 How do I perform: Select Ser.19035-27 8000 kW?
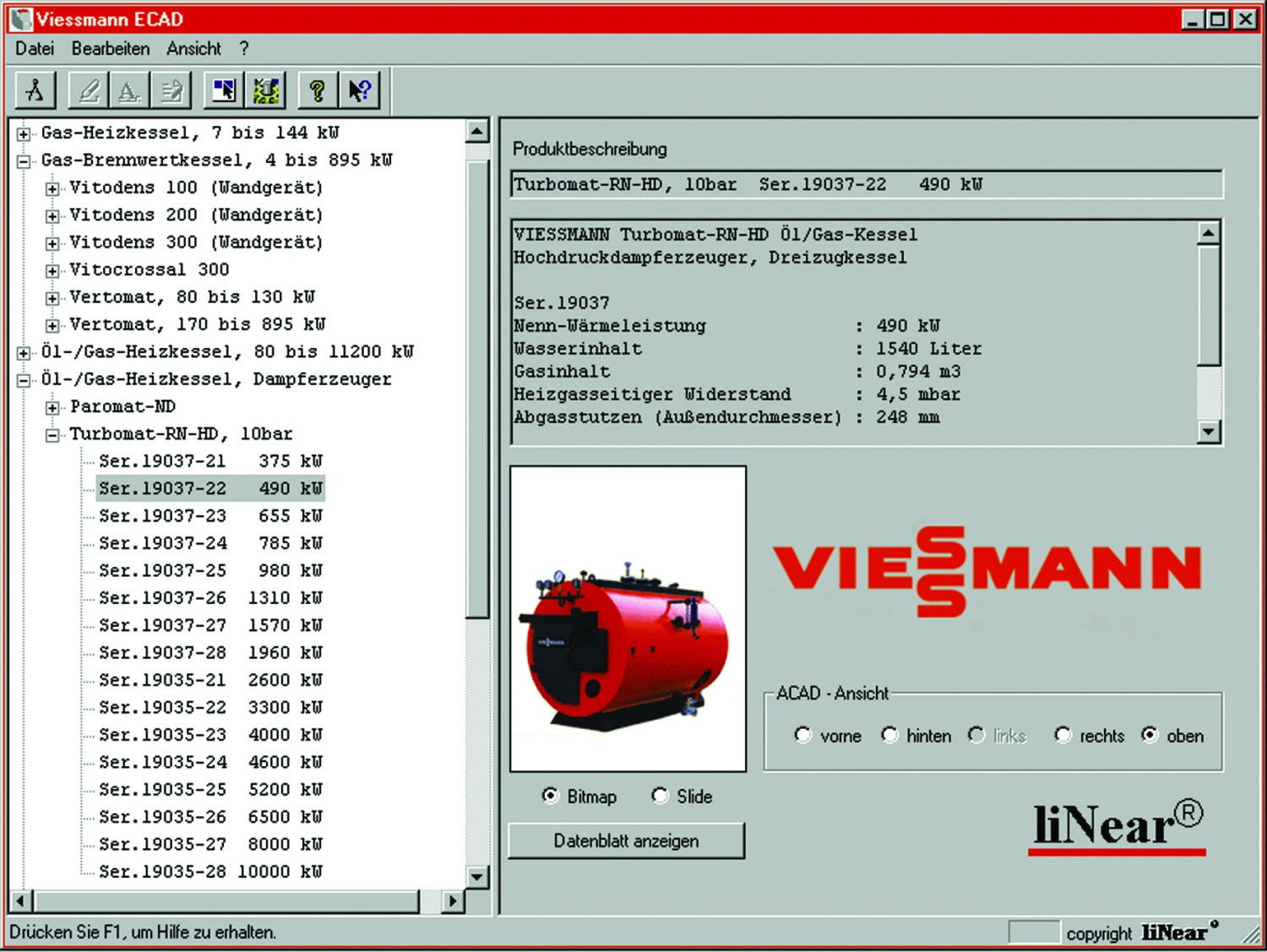[x=210, y=845]
